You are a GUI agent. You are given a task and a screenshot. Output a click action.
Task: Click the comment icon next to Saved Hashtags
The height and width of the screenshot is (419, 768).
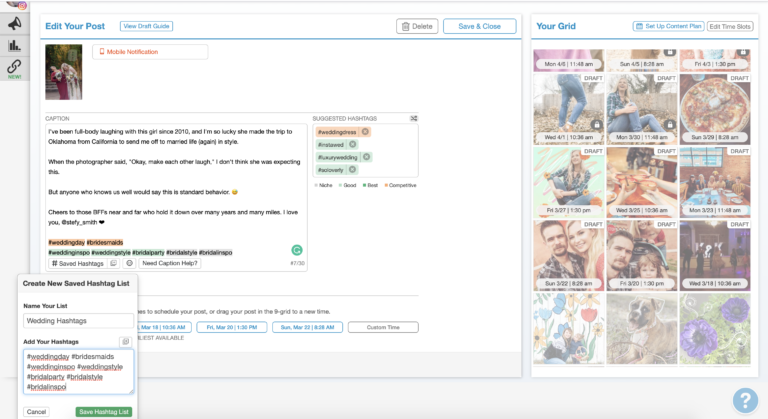pos(114,263)
